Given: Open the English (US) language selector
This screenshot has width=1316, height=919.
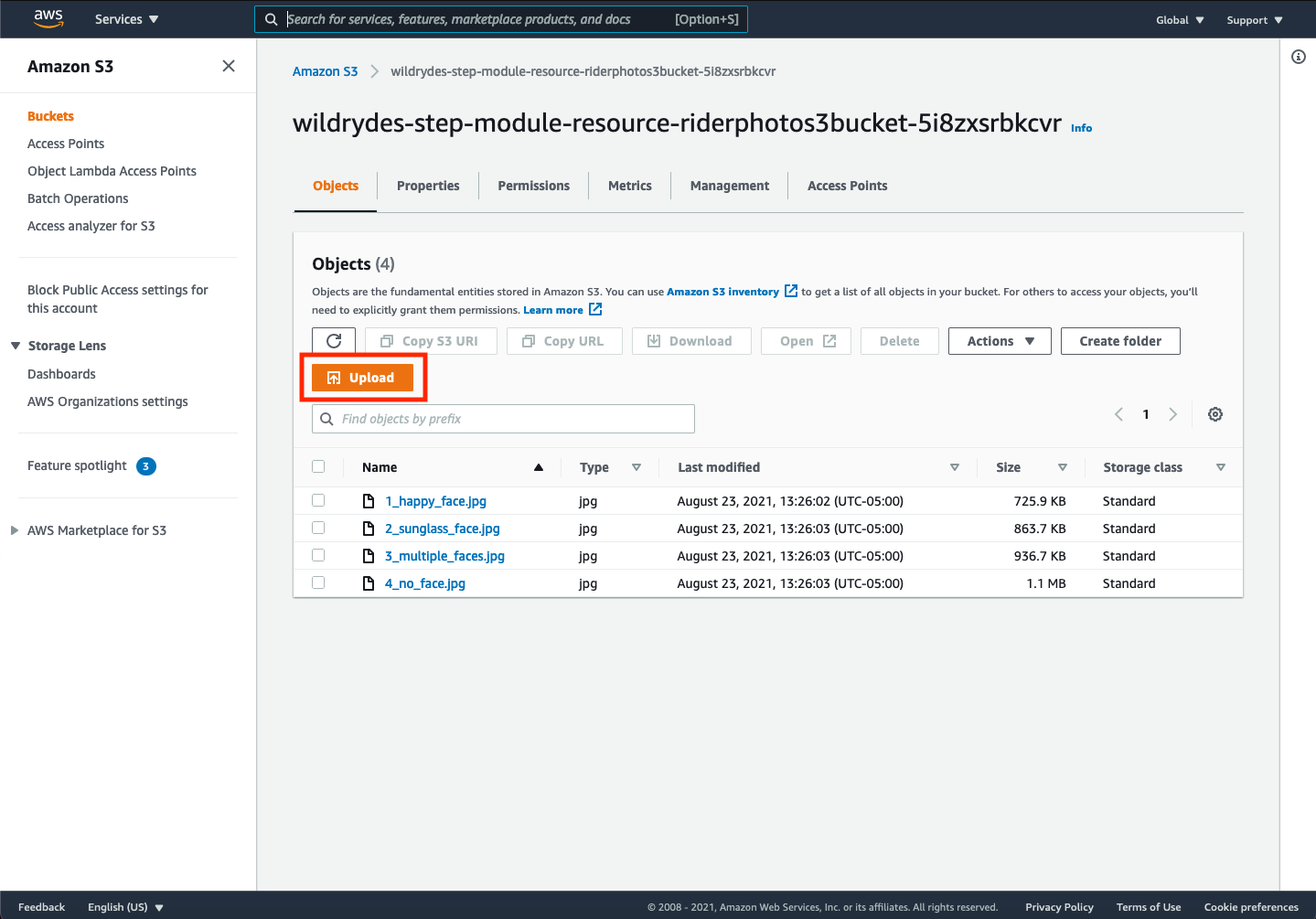Looking at the screenshot, I should click(125, 907).
